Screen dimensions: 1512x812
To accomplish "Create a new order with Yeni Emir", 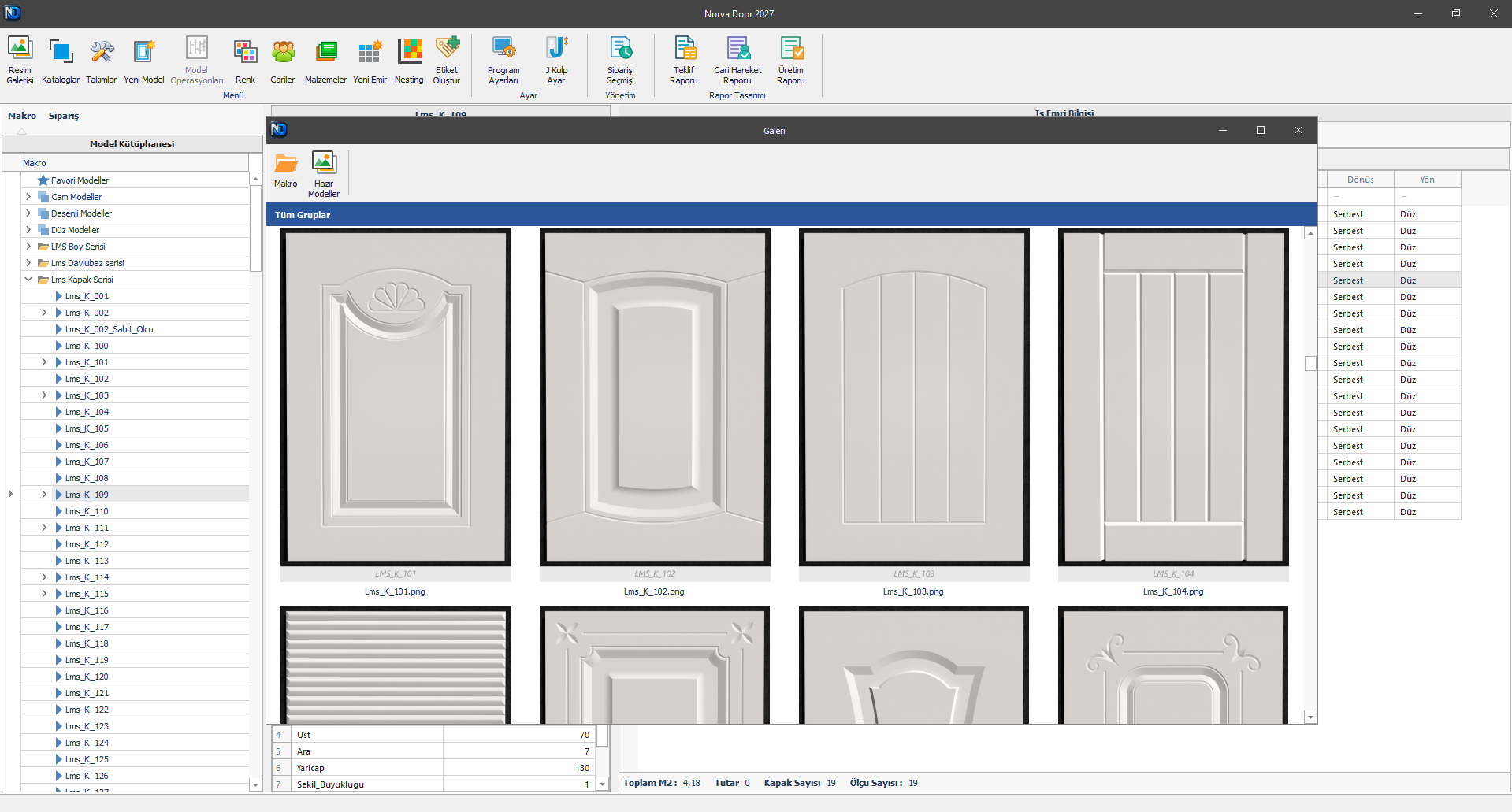I will coord(370,60).
